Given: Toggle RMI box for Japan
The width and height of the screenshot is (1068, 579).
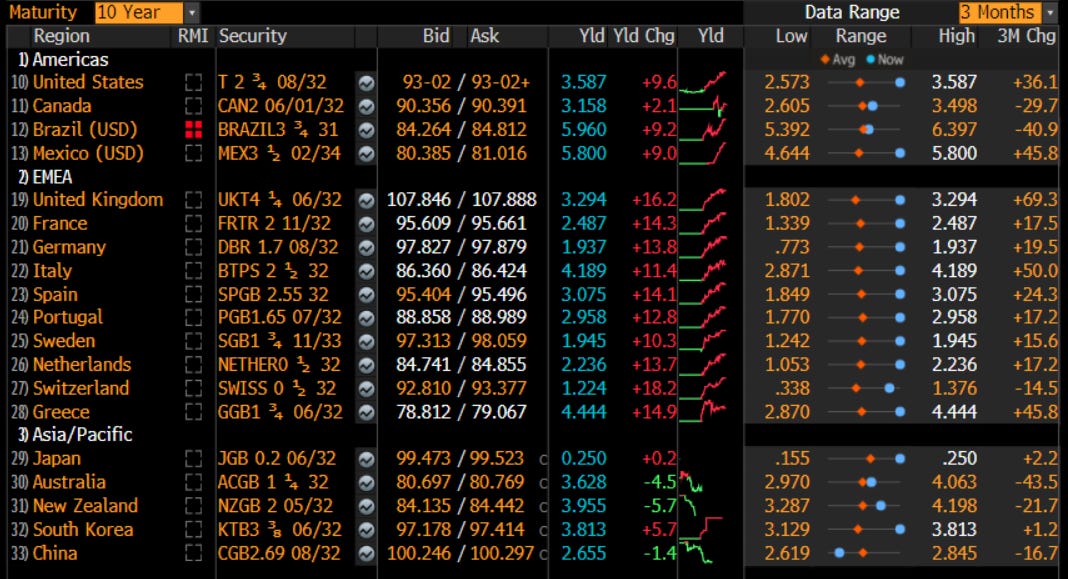Looking at the screenshot, I should pos(193,458).
